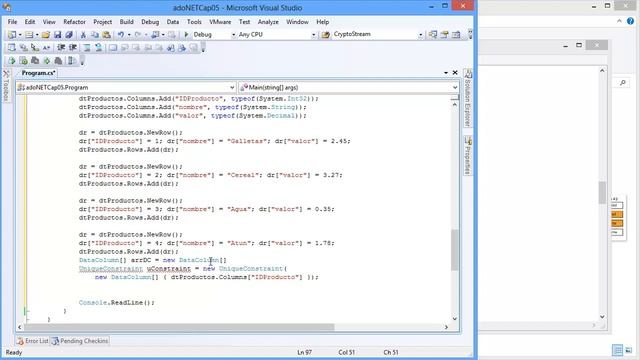Screen dimensions: 640x360
Task: Click the search magnifier in the background window
Action: pyautogui.click(x=622, y=83)
